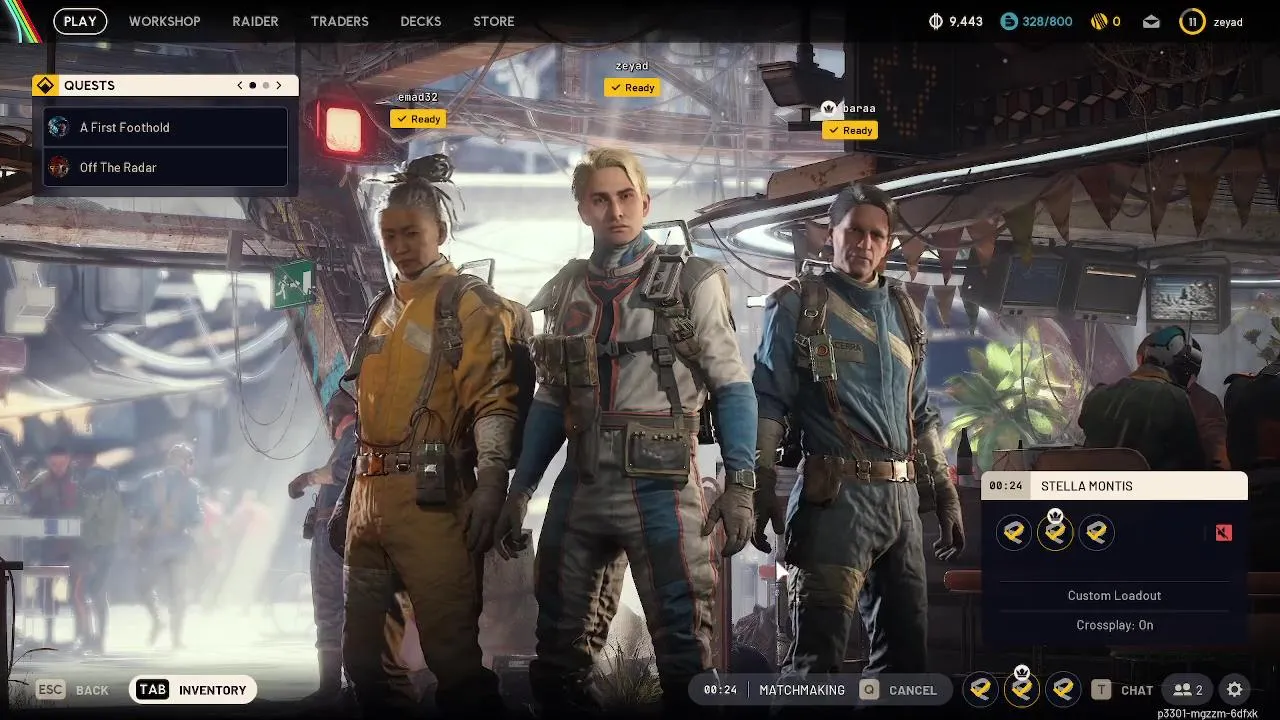1280x720 pixels.
Task: Open the PLAY tab
Action: click(80, 21)
